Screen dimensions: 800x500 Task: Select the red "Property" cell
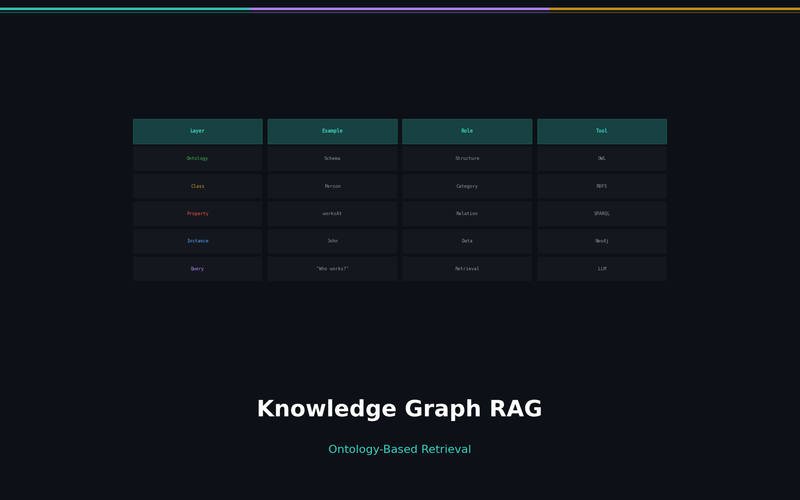pos(197,214)
